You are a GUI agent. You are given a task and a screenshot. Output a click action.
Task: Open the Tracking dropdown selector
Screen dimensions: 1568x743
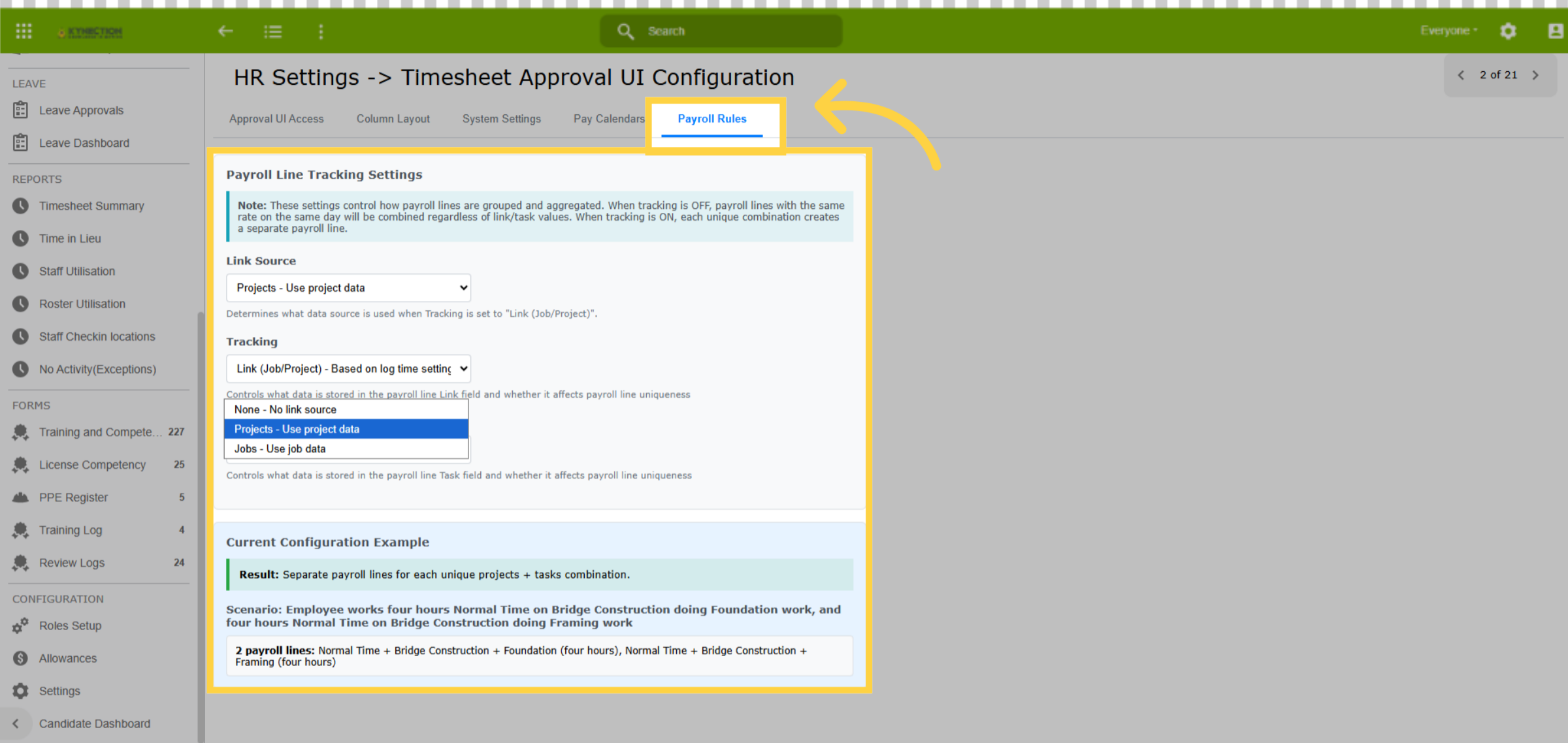point(348,369)
